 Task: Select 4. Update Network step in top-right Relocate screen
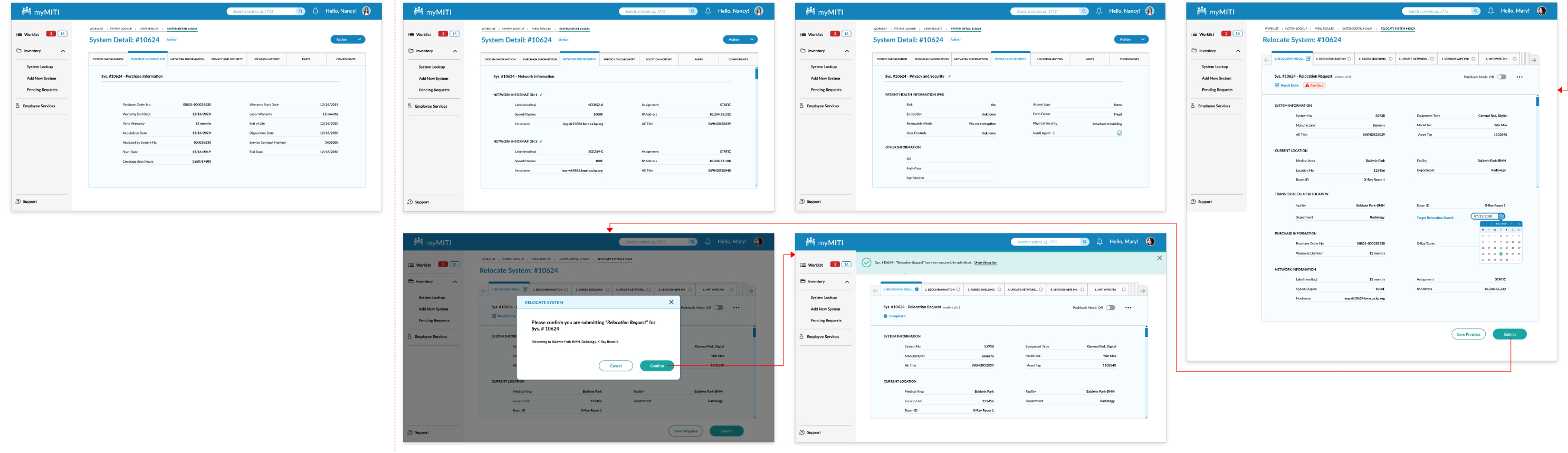click(x=1416, y=59)
